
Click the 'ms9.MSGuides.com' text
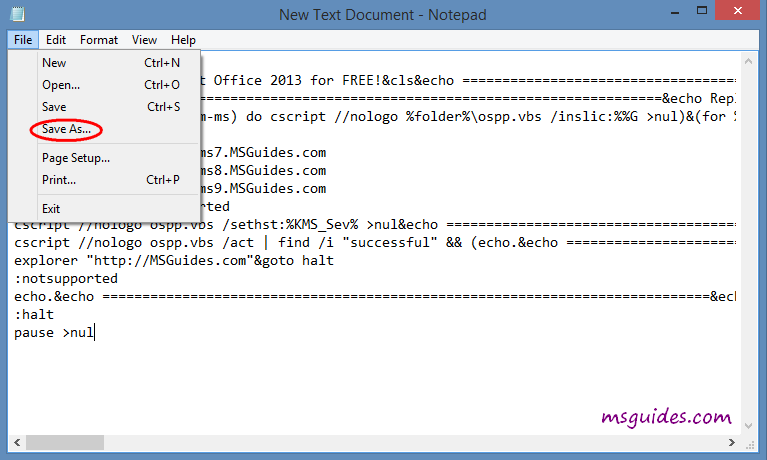[x=263, y=188]
